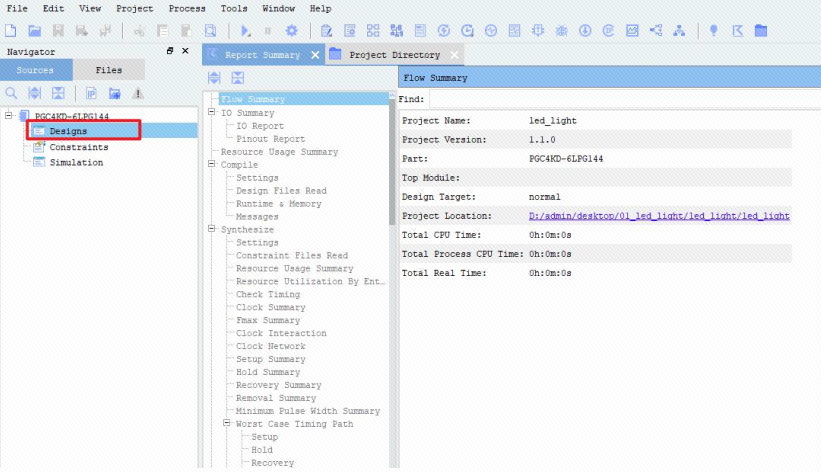Click expand-all icon above report tree
The width and height of the screenshot is (821, 473).
click(214, 78)
